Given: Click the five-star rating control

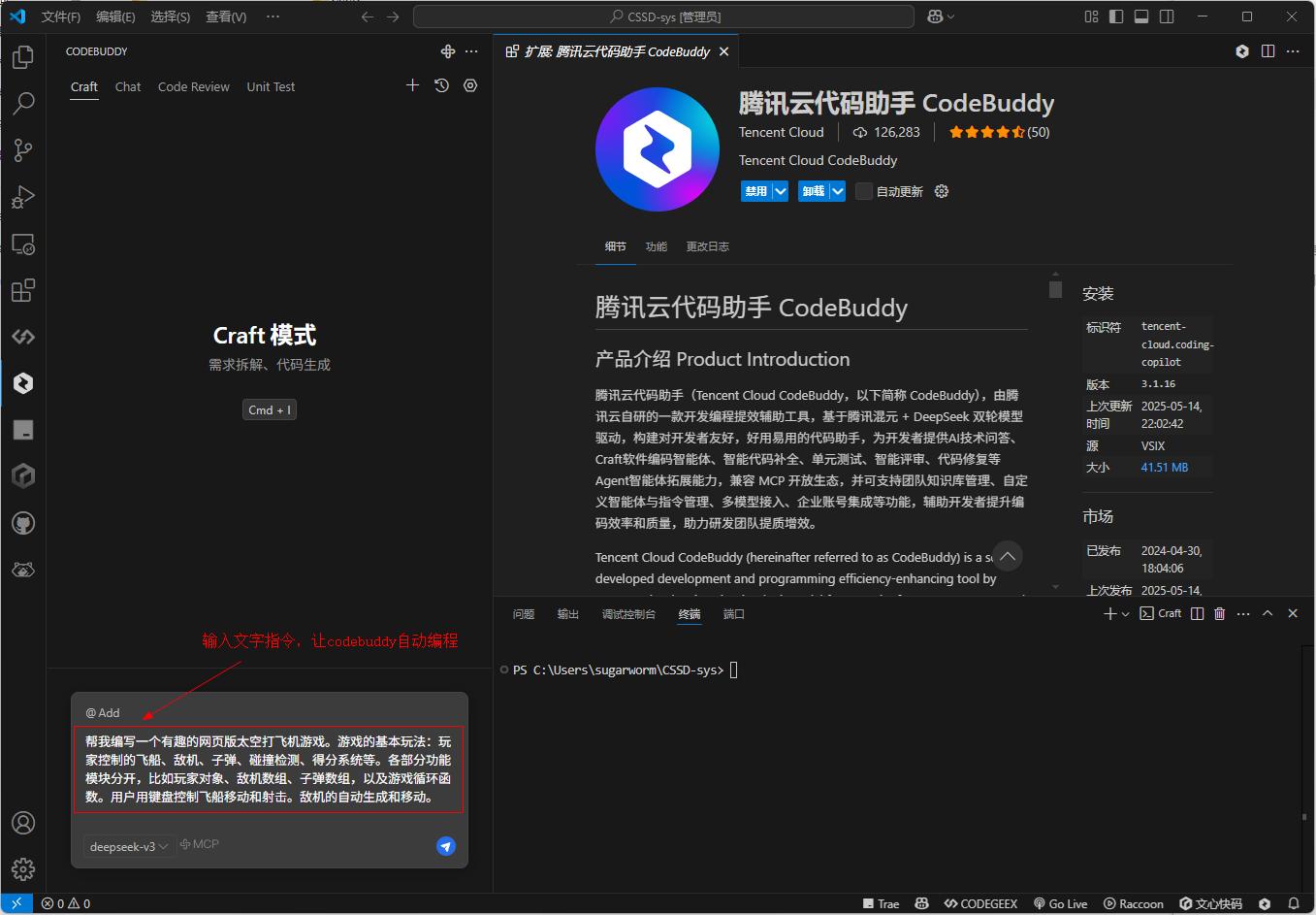Looking at the screenshot, I should click(x=987, y=132).
